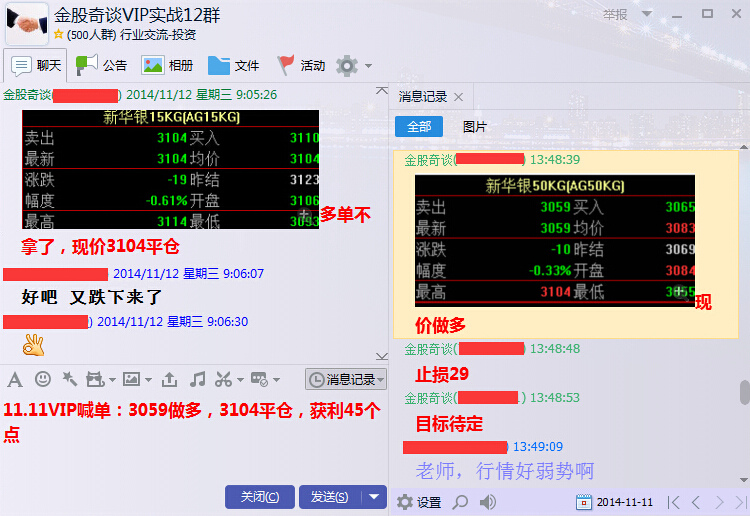This screenshot has height=516, width=750.
Task: Open the calendar date picker 2014-11-11
Action: (615, 502)
